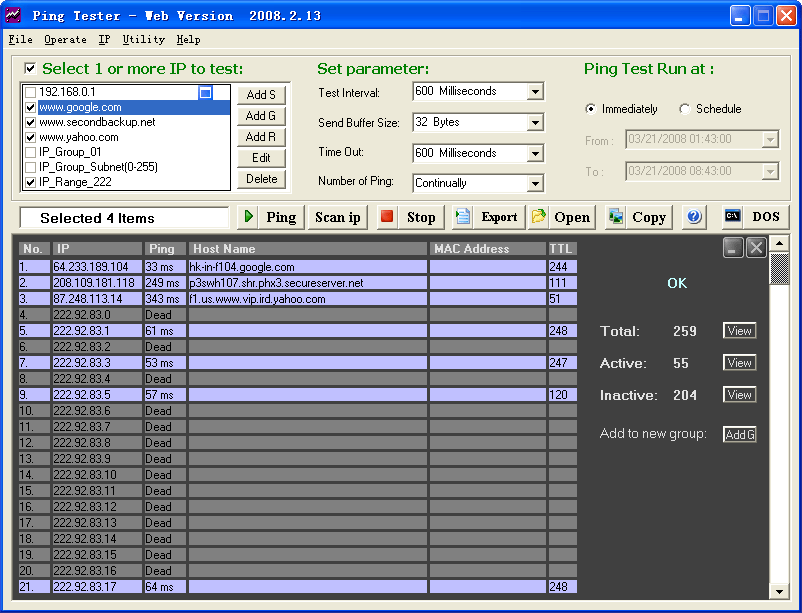
Task: Open the File menu
Action: click(20, 39)
